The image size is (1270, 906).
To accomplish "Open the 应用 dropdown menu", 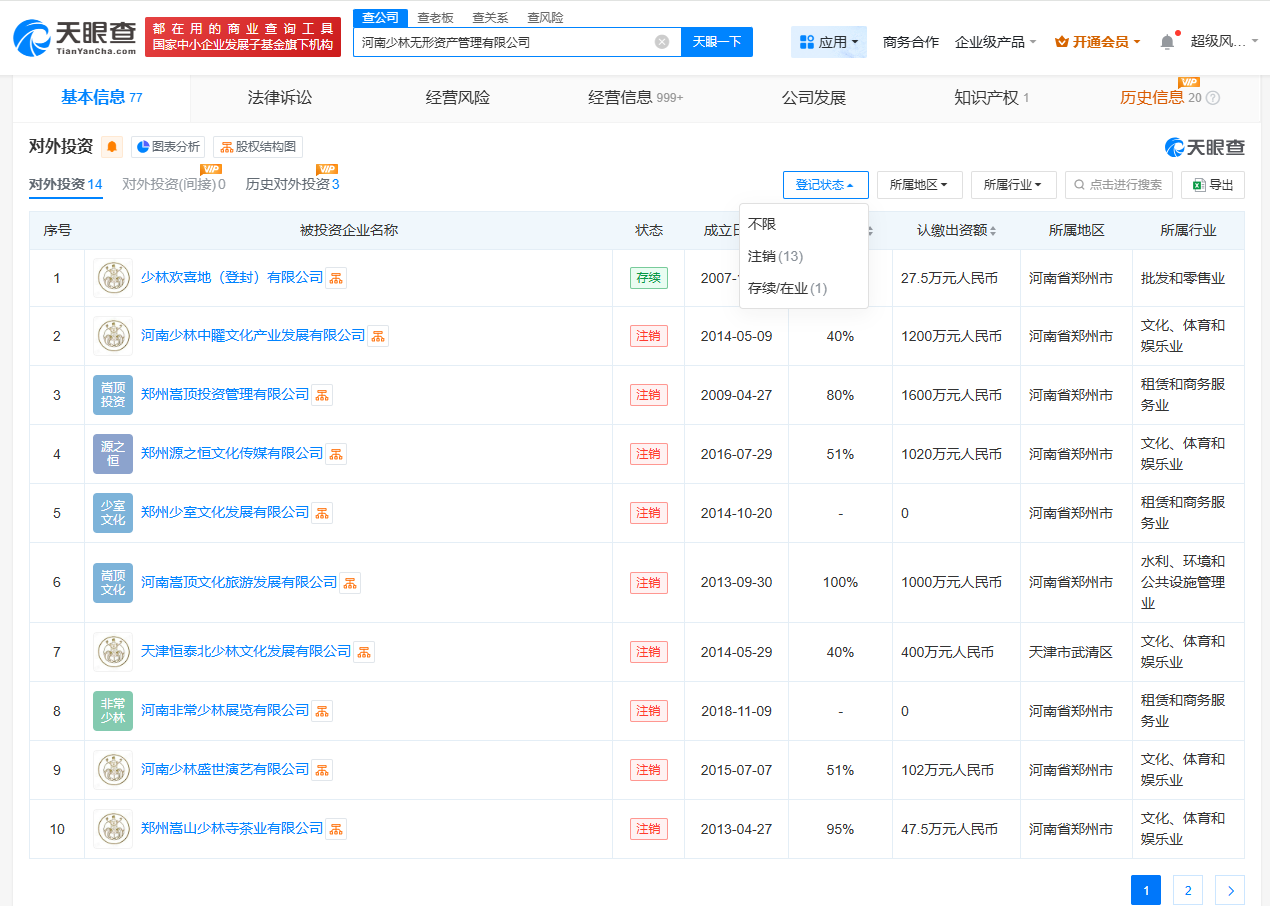I will pos(829,42).
